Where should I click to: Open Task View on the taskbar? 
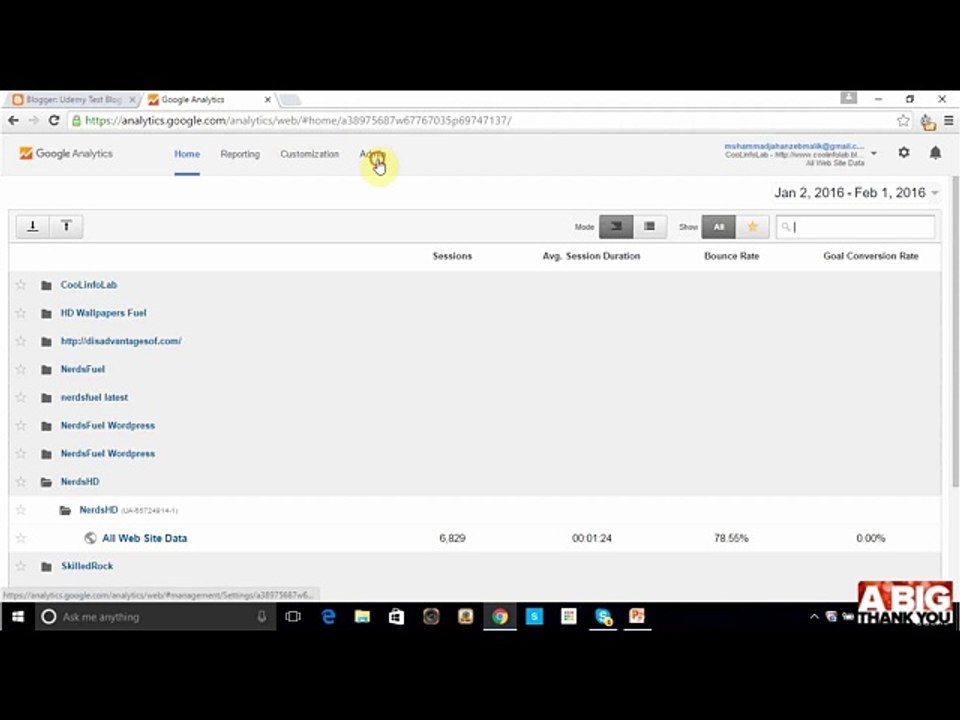293,617
